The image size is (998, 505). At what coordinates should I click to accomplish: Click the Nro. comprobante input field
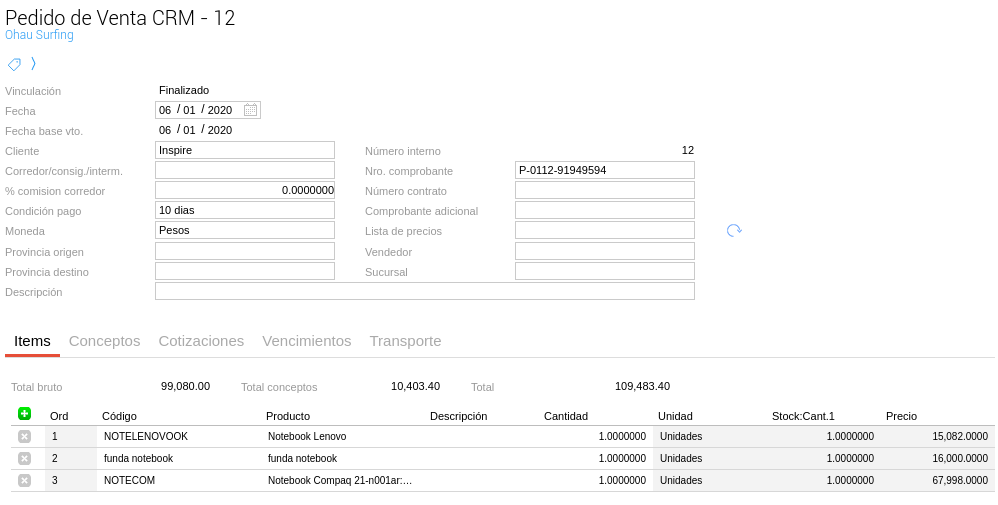604,170
